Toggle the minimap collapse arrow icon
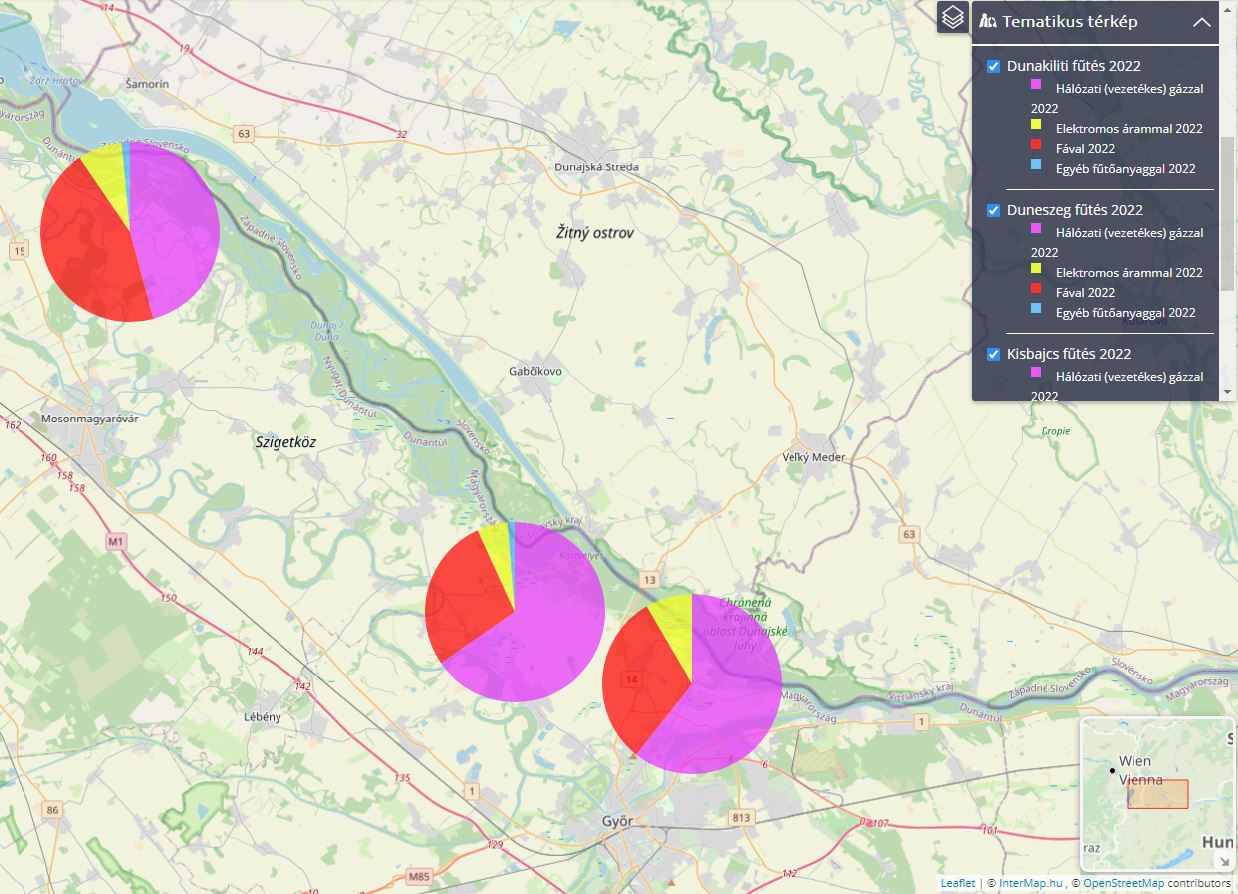Screen dimensions: 1238x894 pyautogui.click(x=1223, y=861)
